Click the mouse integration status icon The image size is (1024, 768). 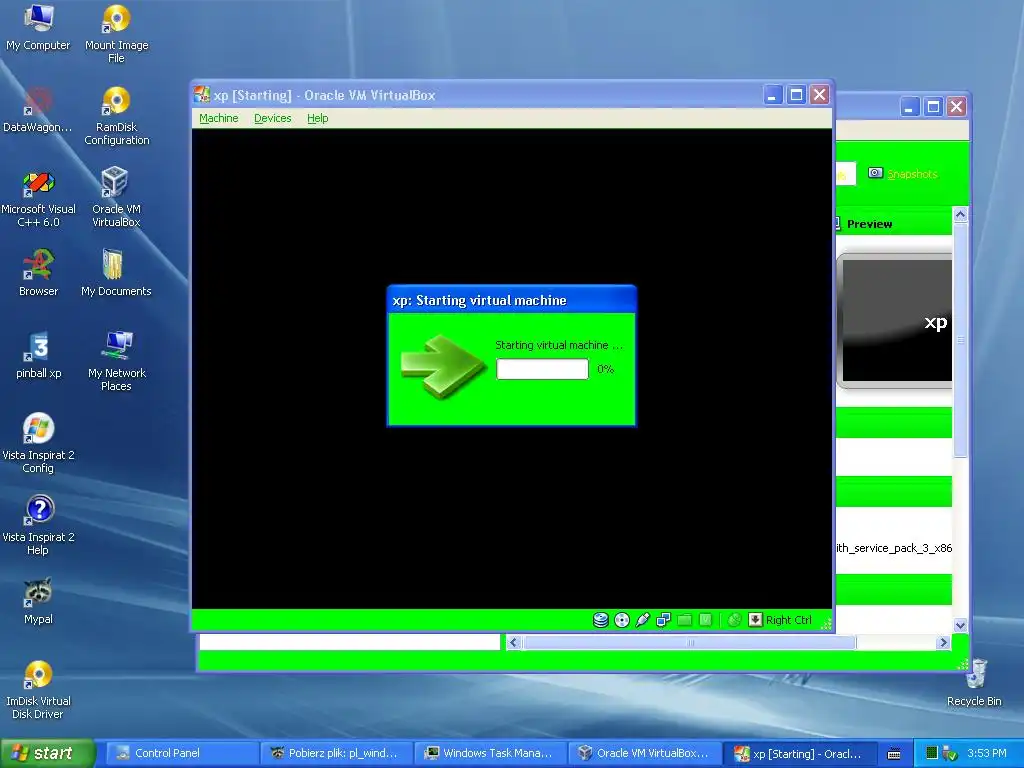point(734,620)
